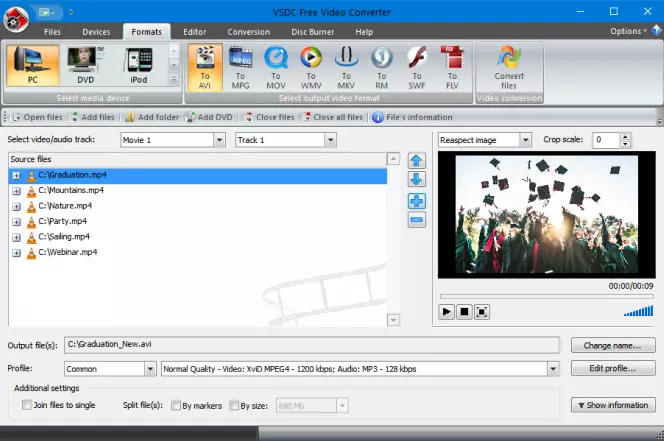Click the Show information button
Screen dimensions: 664x441
(613, 405)
